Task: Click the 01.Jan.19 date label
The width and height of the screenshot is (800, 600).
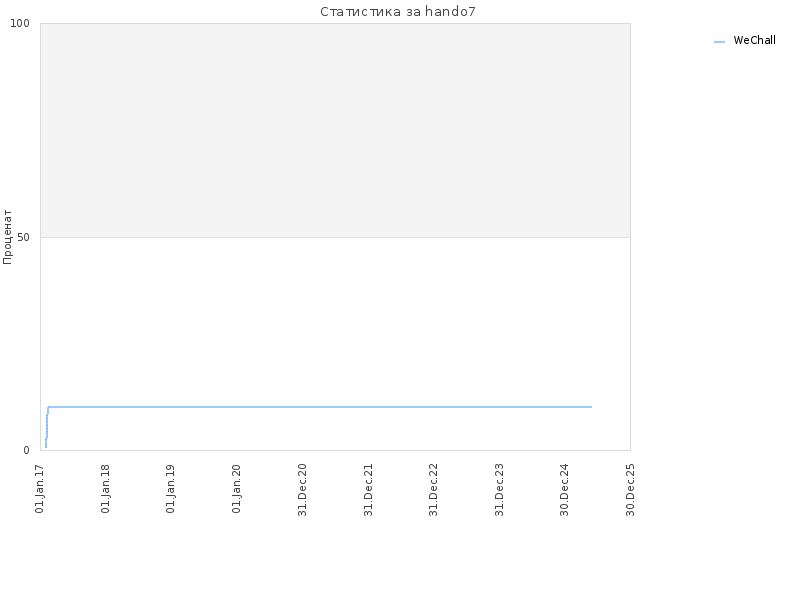Action: tap(170, 489)
